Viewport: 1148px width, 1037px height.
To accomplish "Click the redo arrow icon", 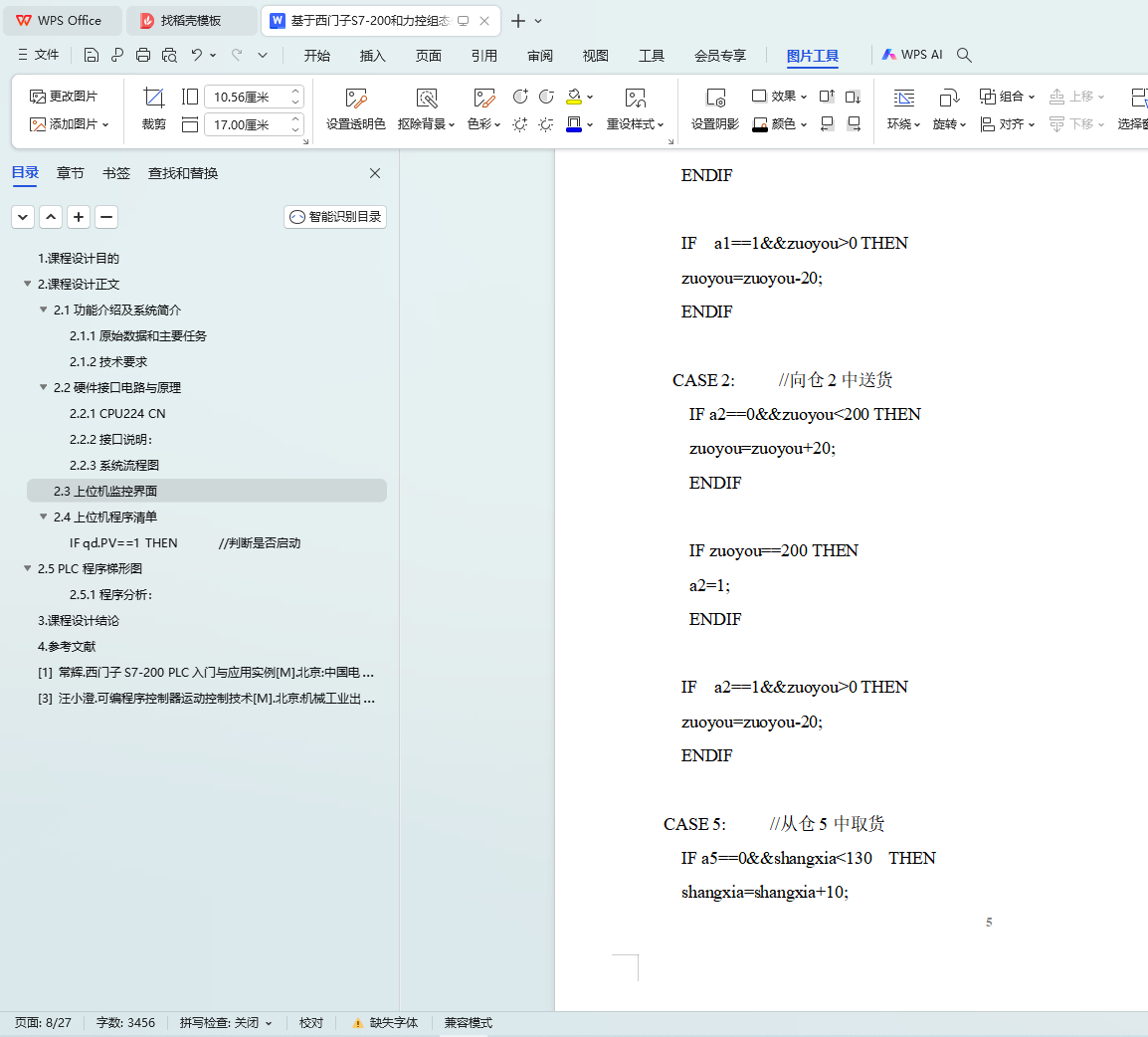I will point(237,55).
